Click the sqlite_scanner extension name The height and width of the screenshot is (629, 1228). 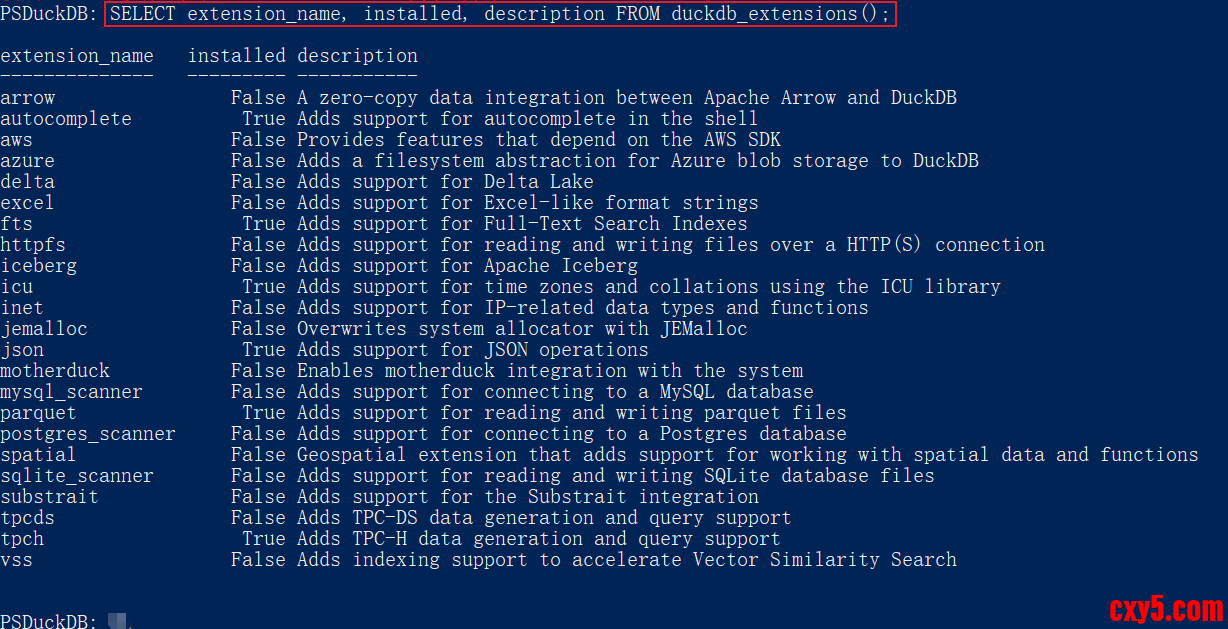(77, 476)
